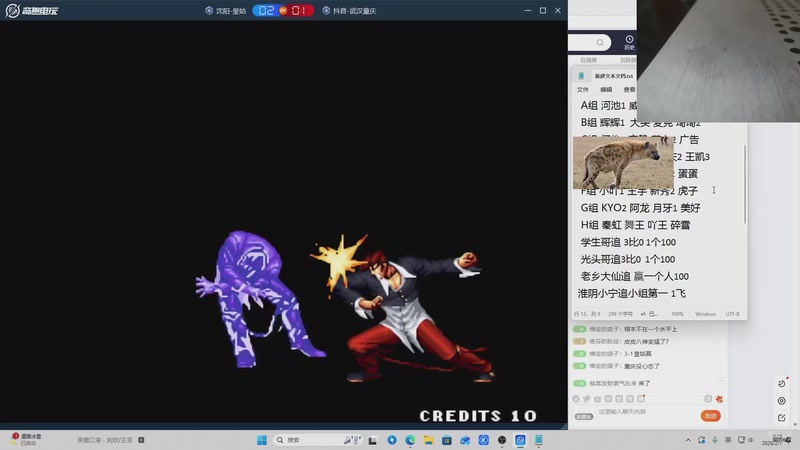Click the line '学生哥追 3比0 1个100'

(x=628, y=242)
